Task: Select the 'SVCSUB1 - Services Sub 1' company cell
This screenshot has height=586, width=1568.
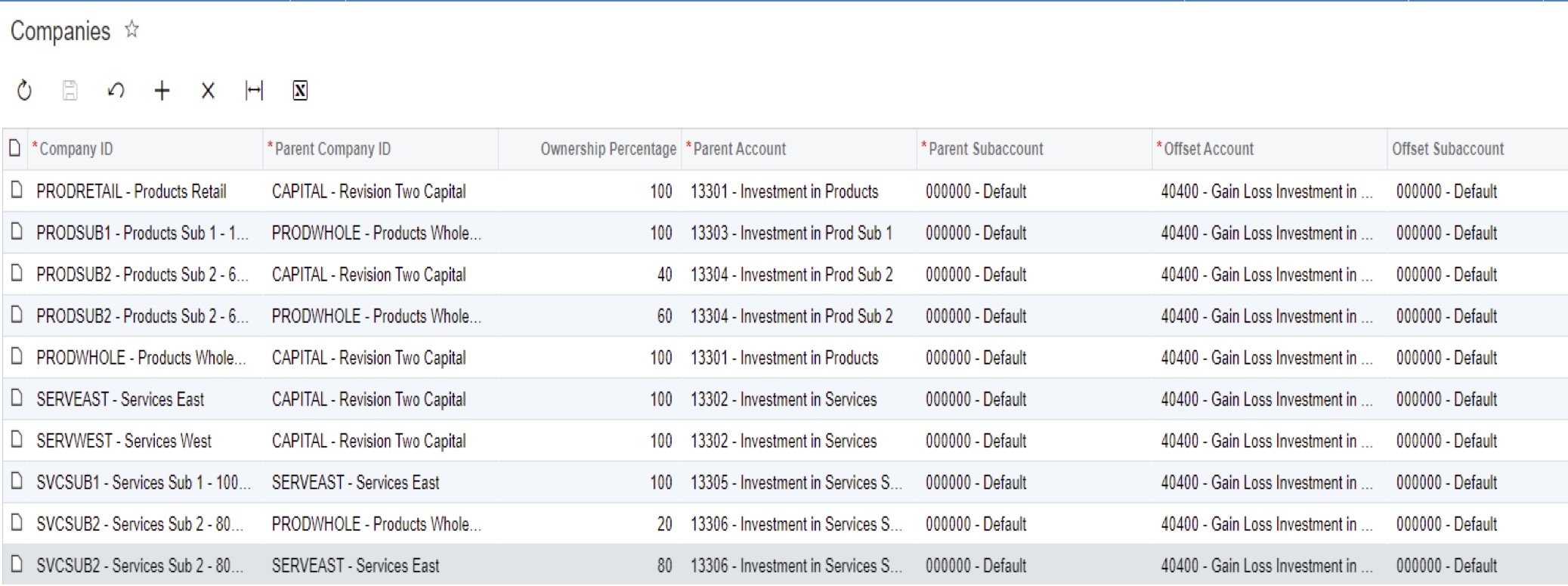Action: (x=144, y=482)
